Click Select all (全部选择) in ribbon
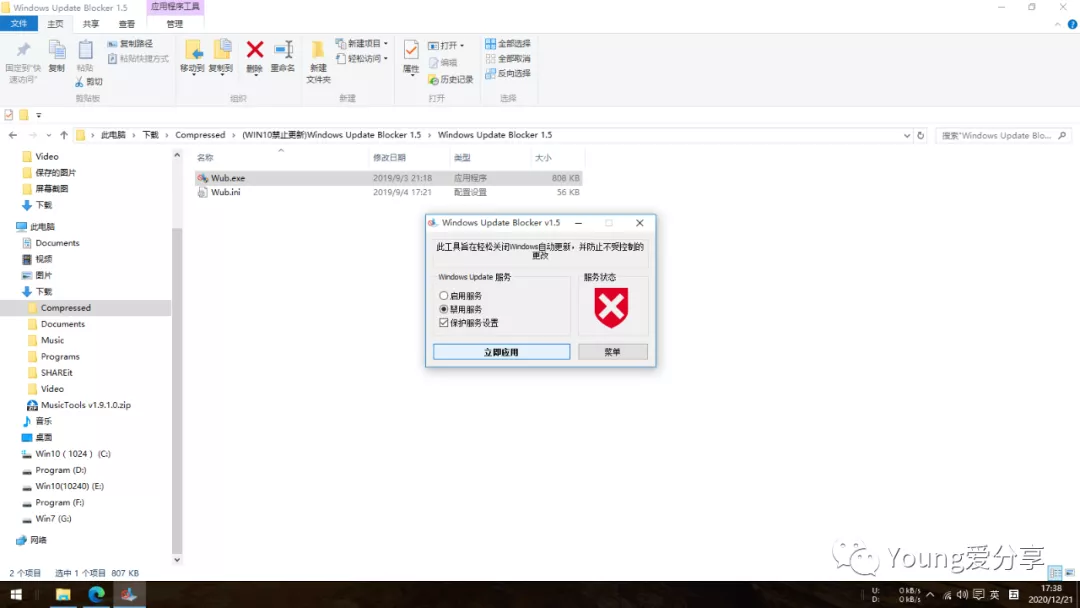Screen dimensions: 1080x608 tap(508, 43)
